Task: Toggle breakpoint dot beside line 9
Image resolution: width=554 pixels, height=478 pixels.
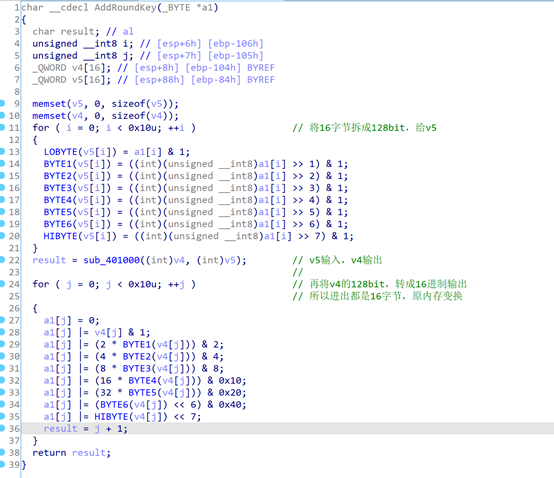Action: 2,103
